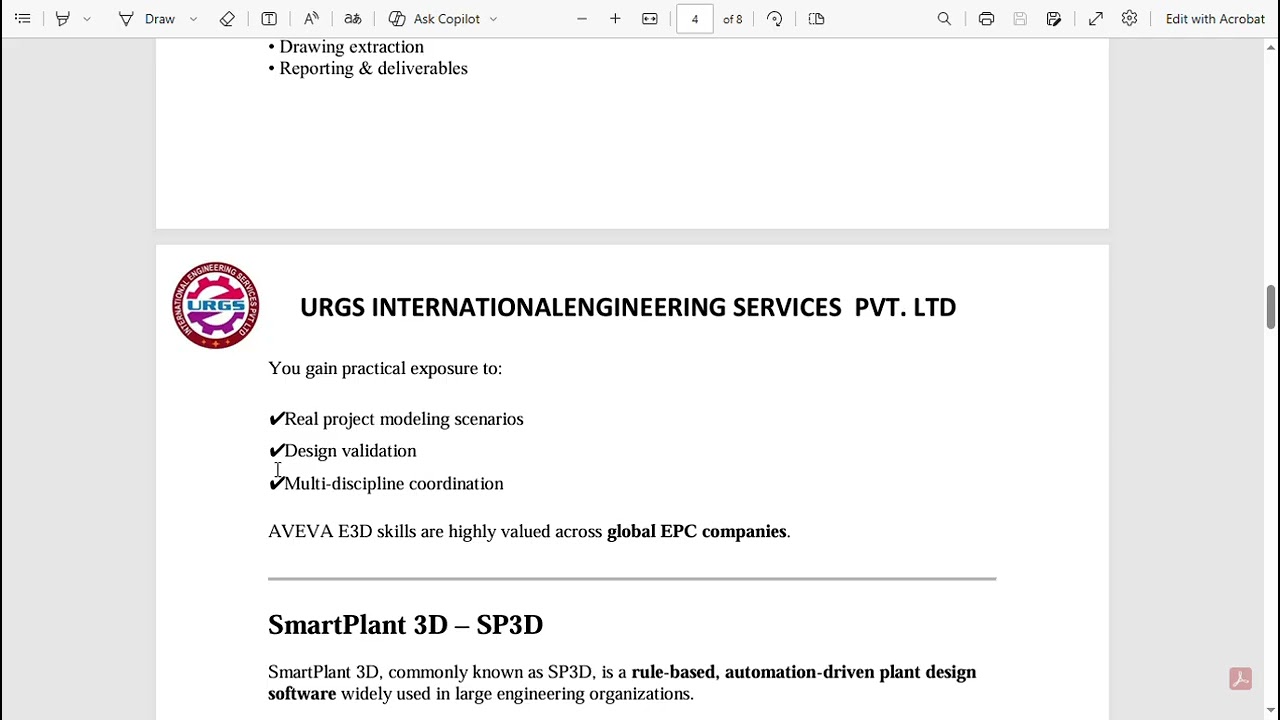Click the 'SmartPlant 3D – SP3D' heading
The height and width of the screenshot is (720, 1280).
point(405,625)
